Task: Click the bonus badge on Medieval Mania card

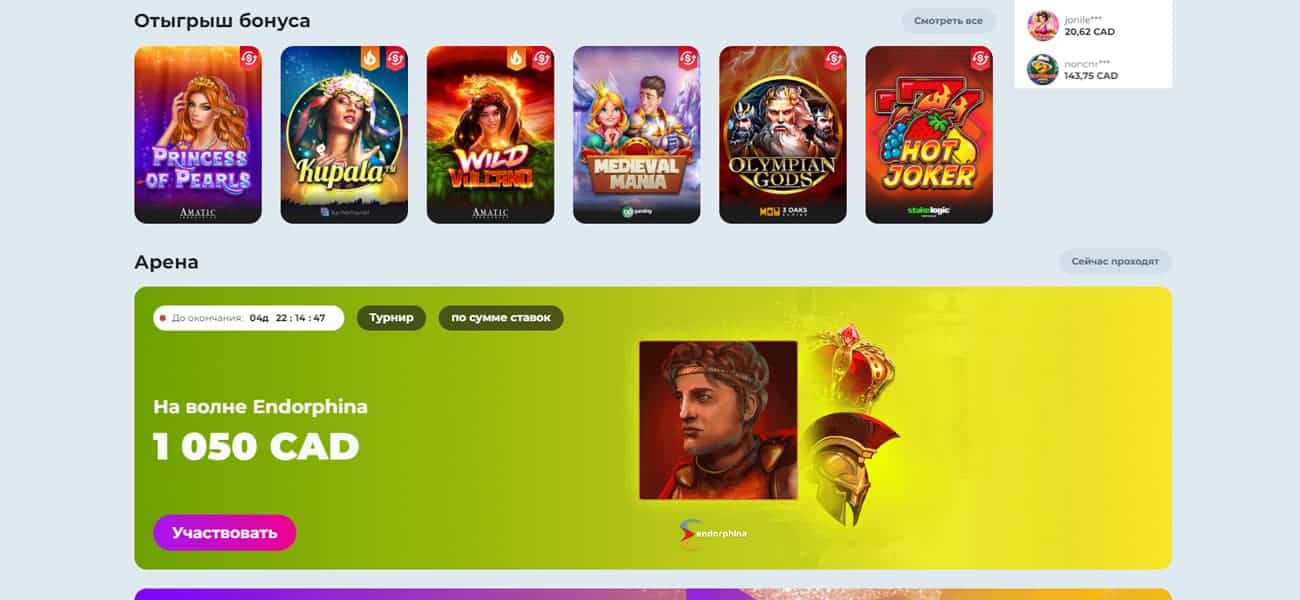Action: (x=688, y=59)
